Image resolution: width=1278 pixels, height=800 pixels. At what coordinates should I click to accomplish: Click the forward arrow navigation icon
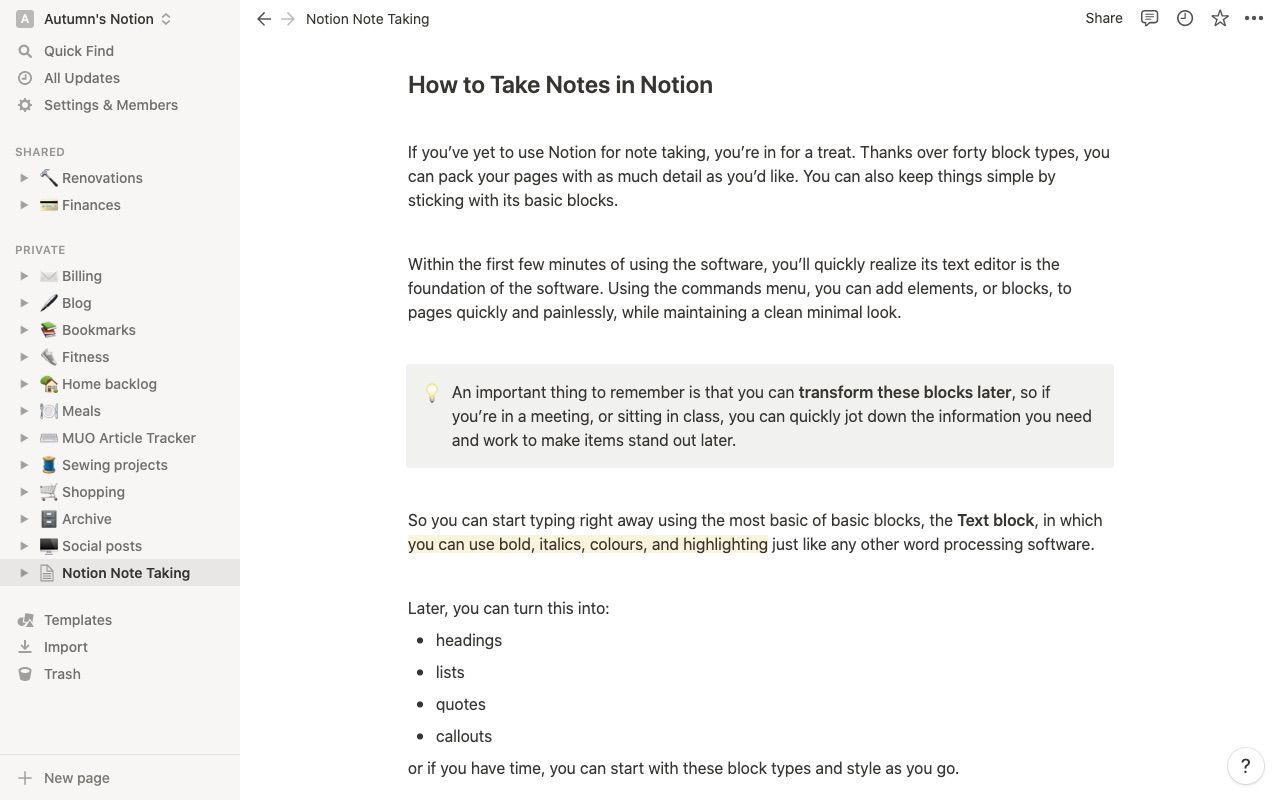pos(288,19)
